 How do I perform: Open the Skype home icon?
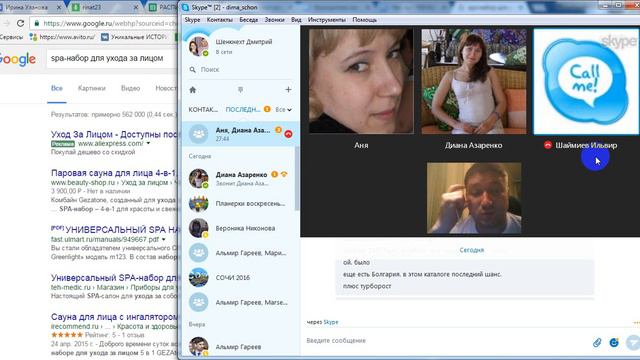point(193,90)
